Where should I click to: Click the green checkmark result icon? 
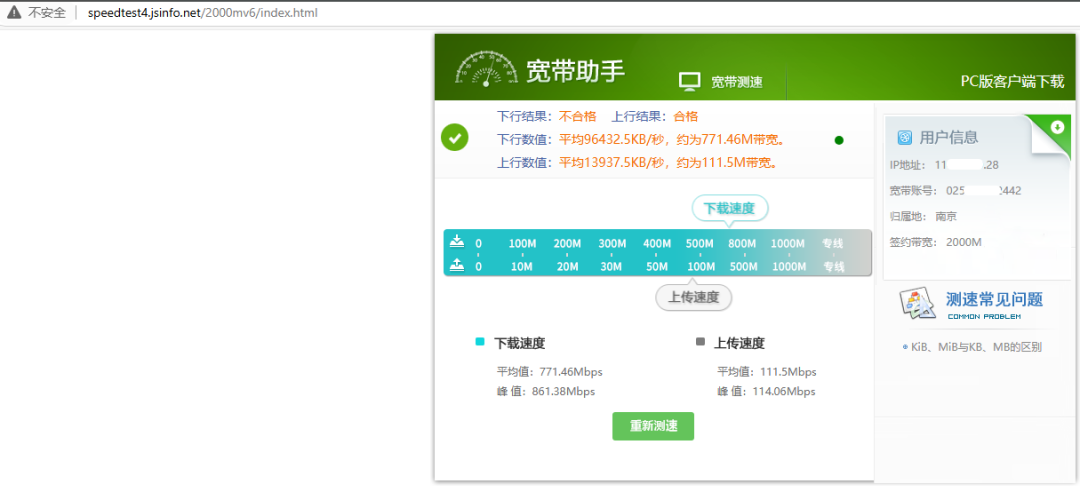455,139
